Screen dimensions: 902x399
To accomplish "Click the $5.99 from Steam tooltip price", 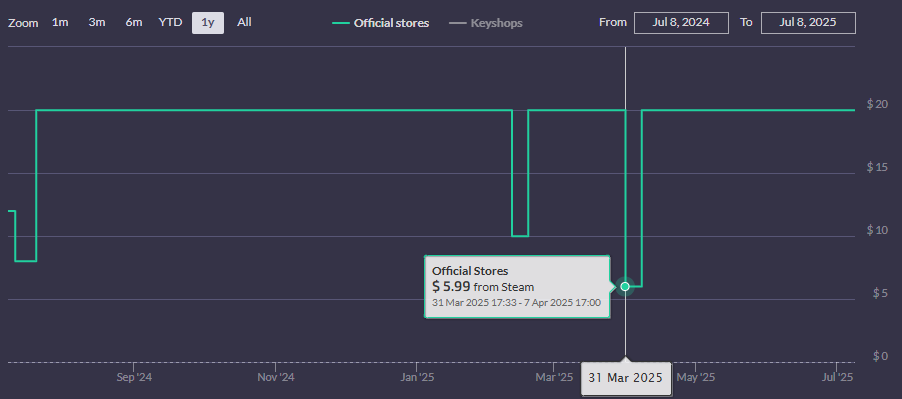I will tap(483, 286).
